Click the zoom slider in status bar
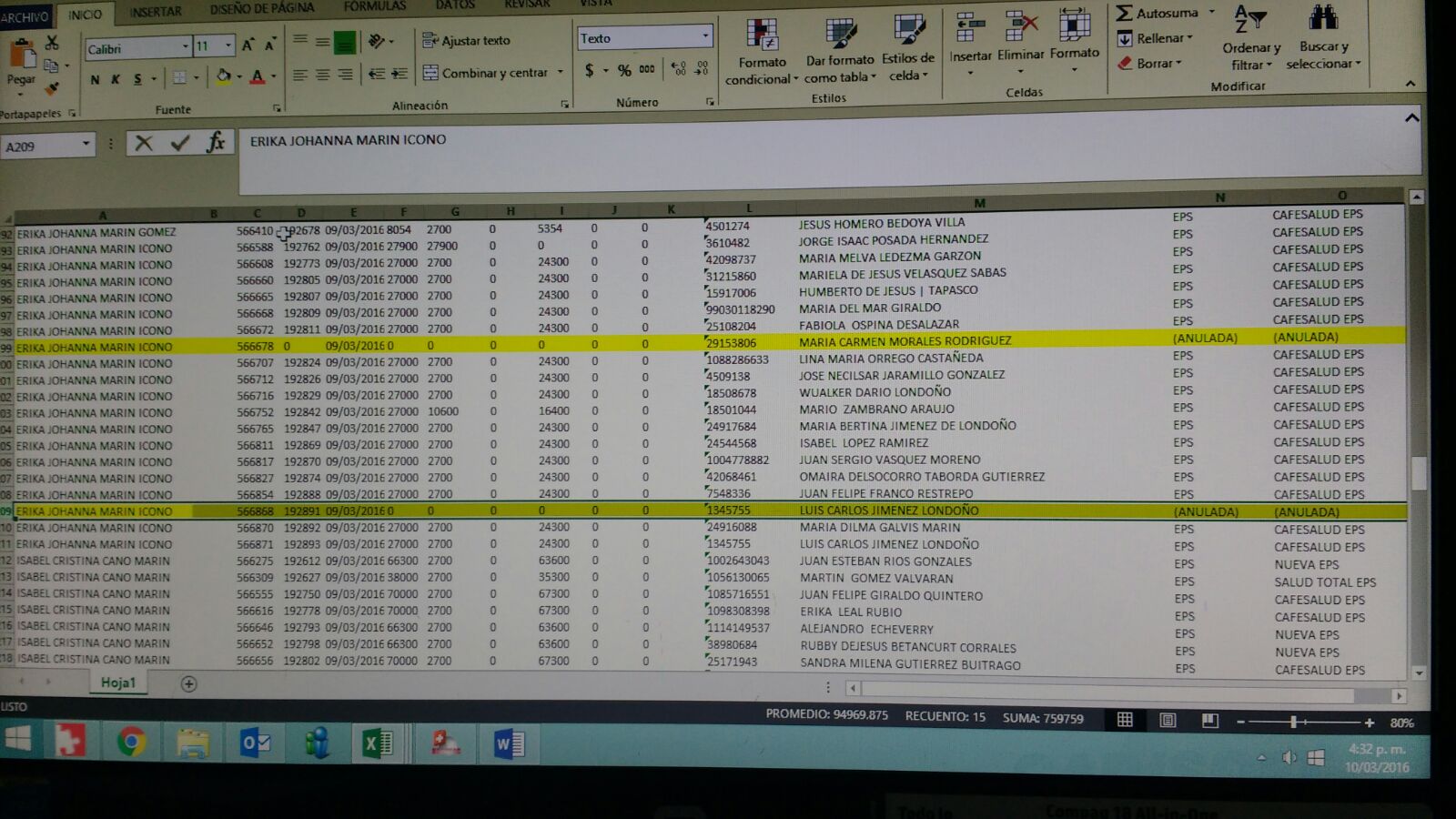The height and width of the screenshot is (819, 1456). coord(1293,722)
